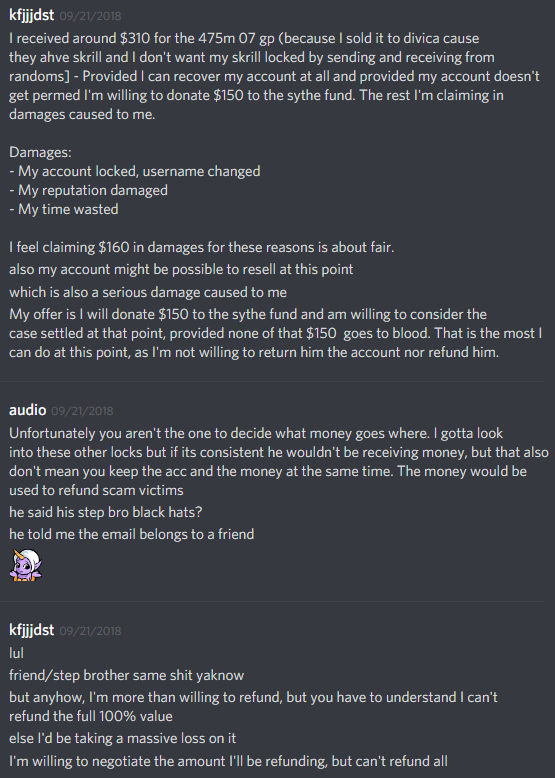
Task: Click 'I feel claiming $160 in damages' line
Action: (x=201, y=247)
